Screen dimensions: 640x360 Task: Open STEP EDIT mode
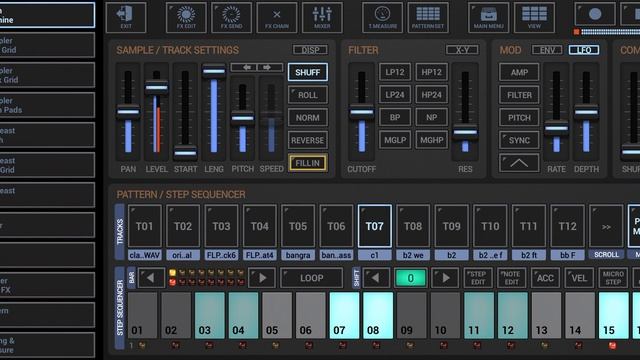478,278
